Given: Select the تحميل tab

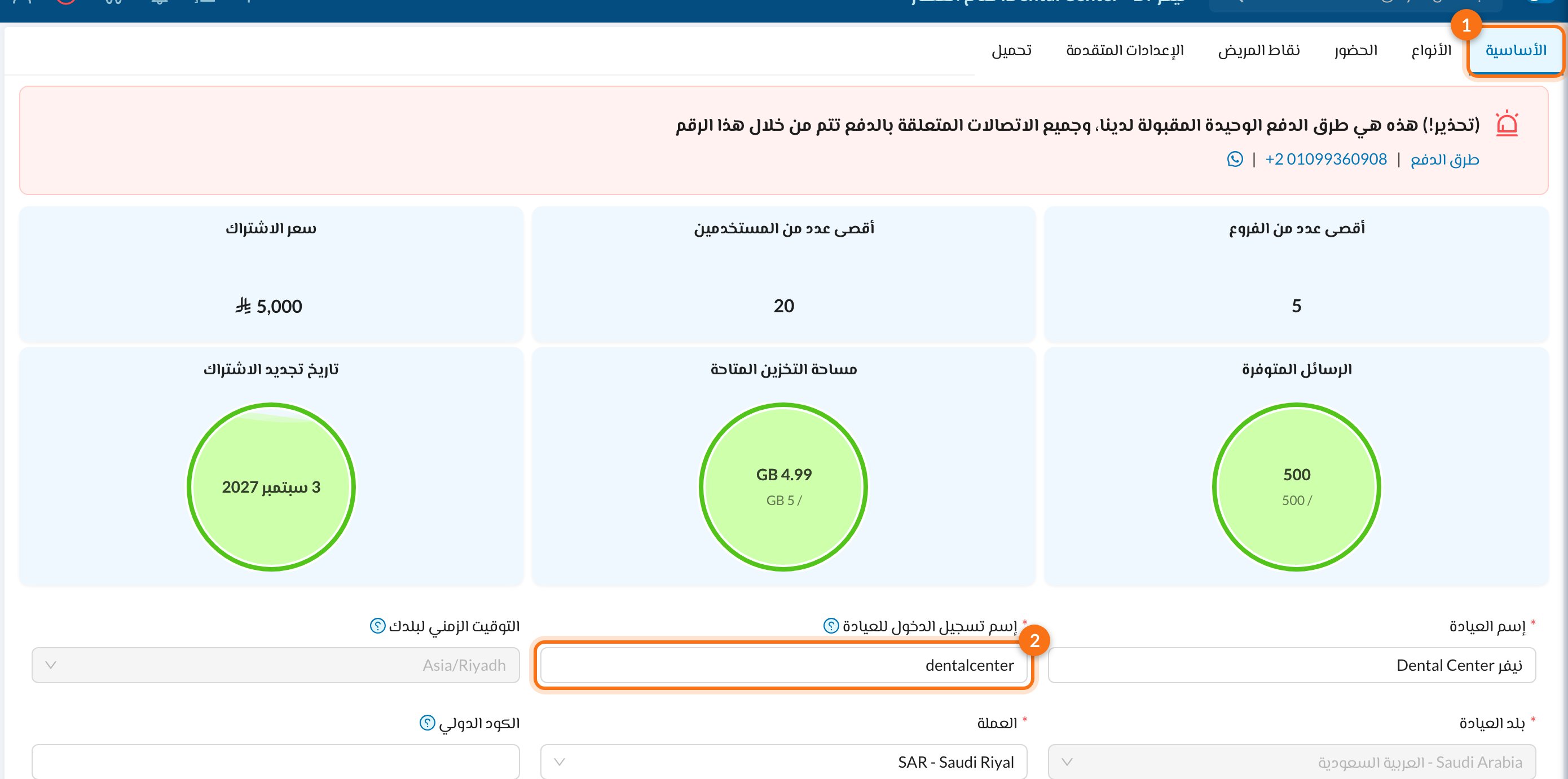Looking at the screenshot, I should (x=1011, y=51).
